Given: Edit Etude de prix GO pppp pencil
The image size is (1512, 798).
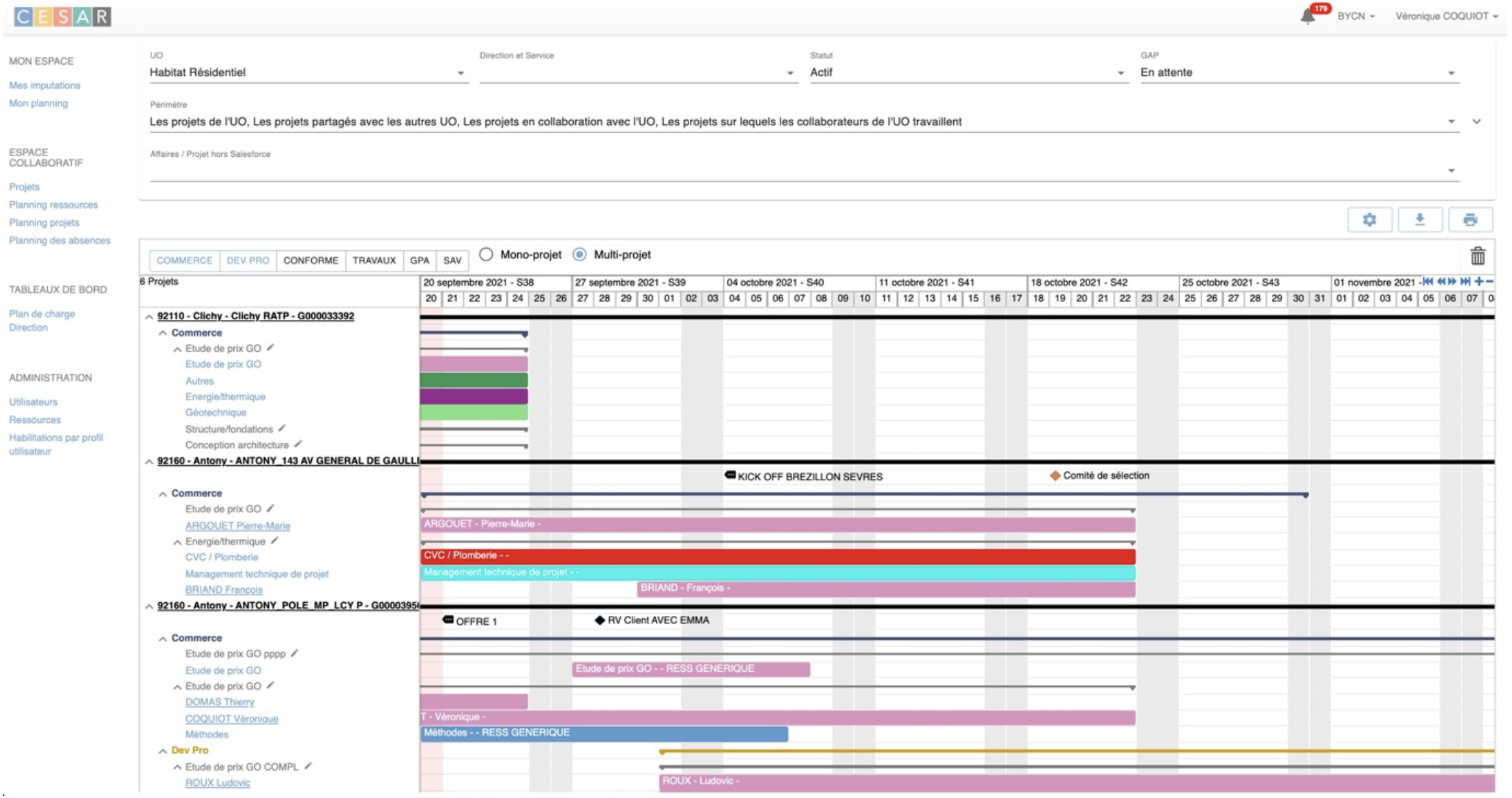Looking at the screenshot, I should (x=295, y=653).
